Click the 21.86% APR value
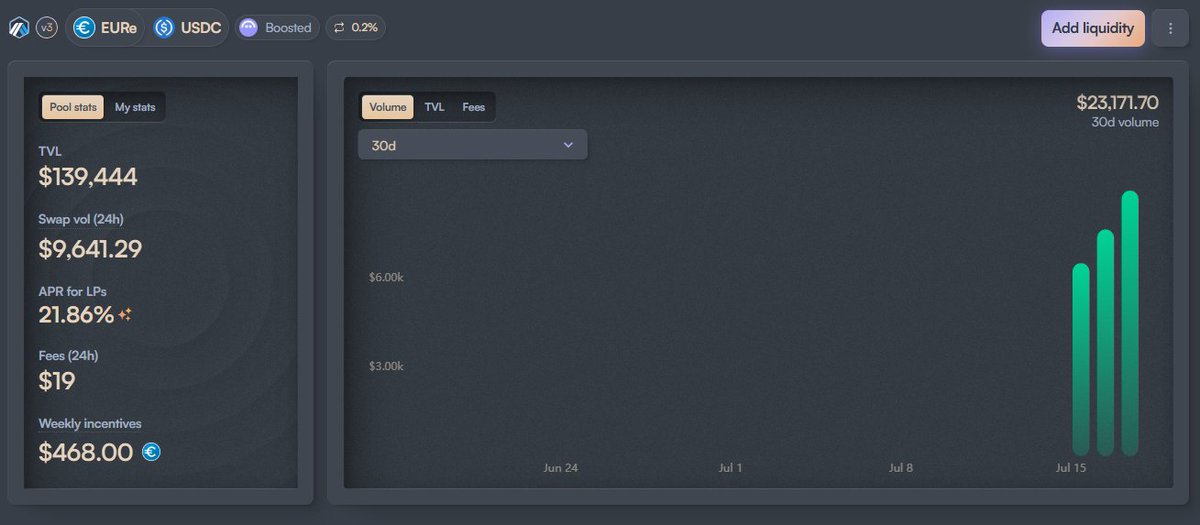 coord(76,315)
